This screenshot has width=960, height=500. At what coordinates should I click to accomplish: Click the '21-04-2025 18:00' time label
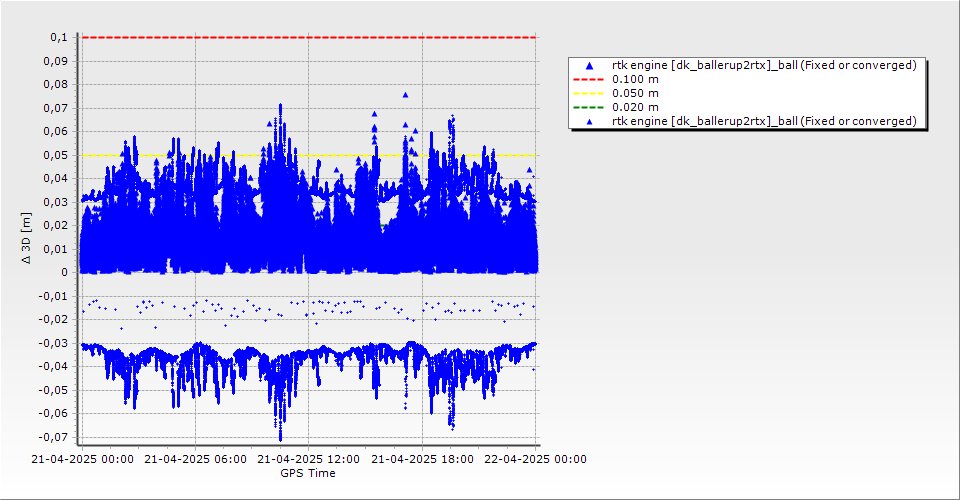coord(422,459)
